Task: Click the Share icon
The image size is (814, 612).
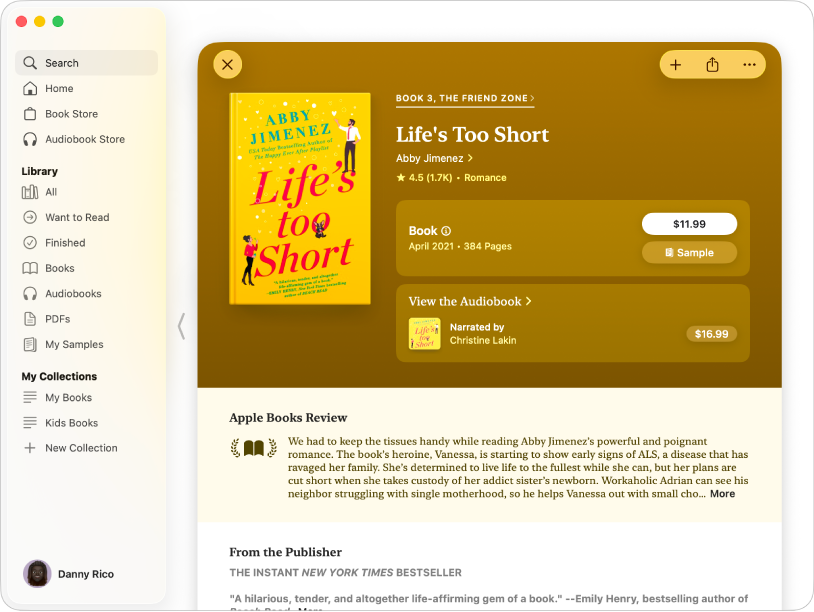Action: tap(712, 65)
